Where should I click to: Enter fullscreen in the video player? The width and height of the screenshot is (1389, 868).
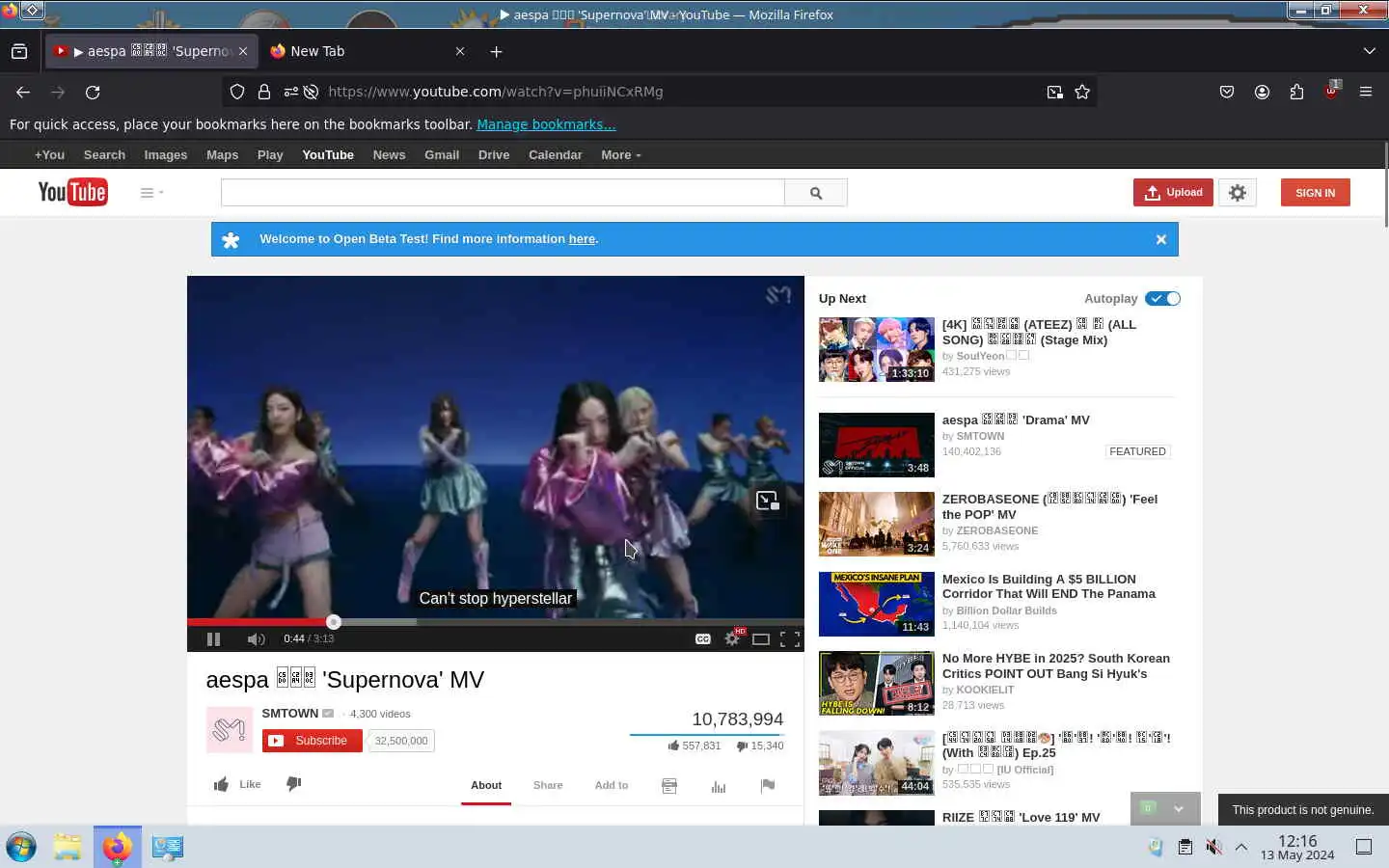pyautogui.click(x=790, y=638)
